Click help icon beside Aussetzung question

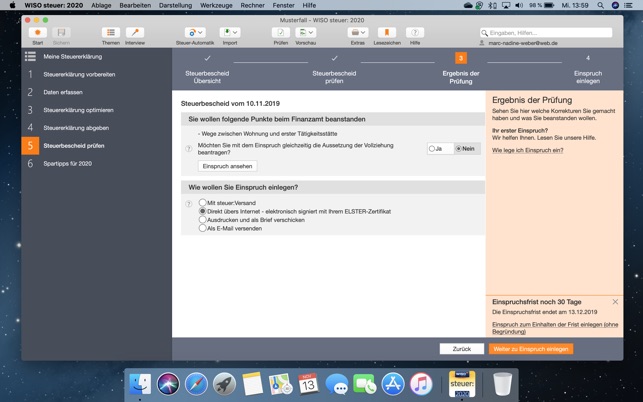(189, 149)
